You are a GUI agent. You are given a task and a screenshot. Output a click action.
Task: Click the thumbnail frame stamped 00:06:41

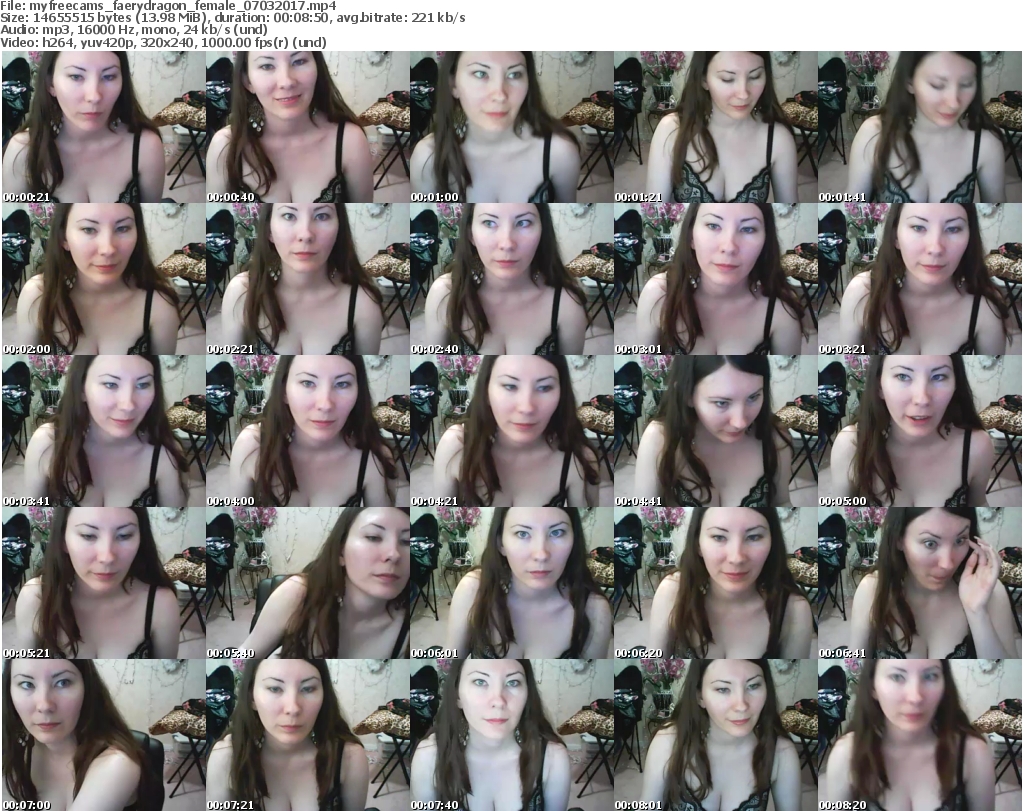coord(920,583)
